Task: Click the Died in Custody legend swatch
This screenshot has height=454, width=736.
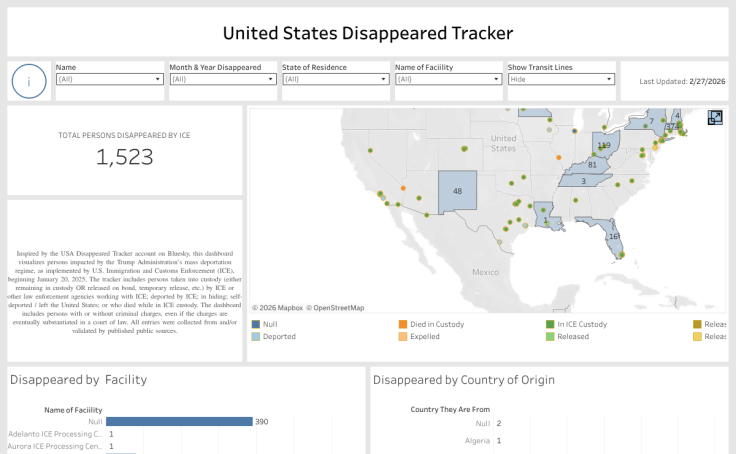Action: click(x=403, y=324)
